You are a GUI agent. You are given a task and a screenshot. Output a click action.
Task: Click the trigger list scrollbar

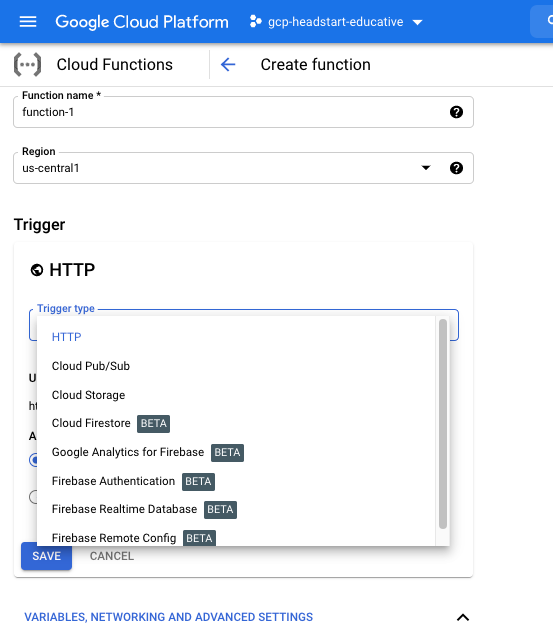point(443,424)
